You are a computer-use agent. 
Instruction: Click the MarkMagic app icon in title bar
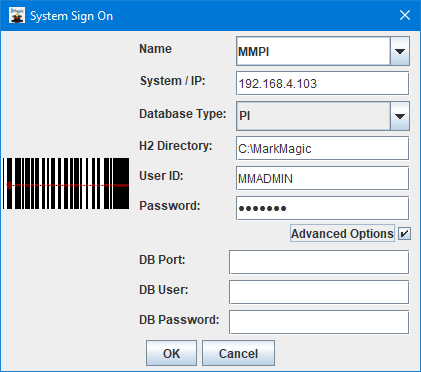coord(17,15)
